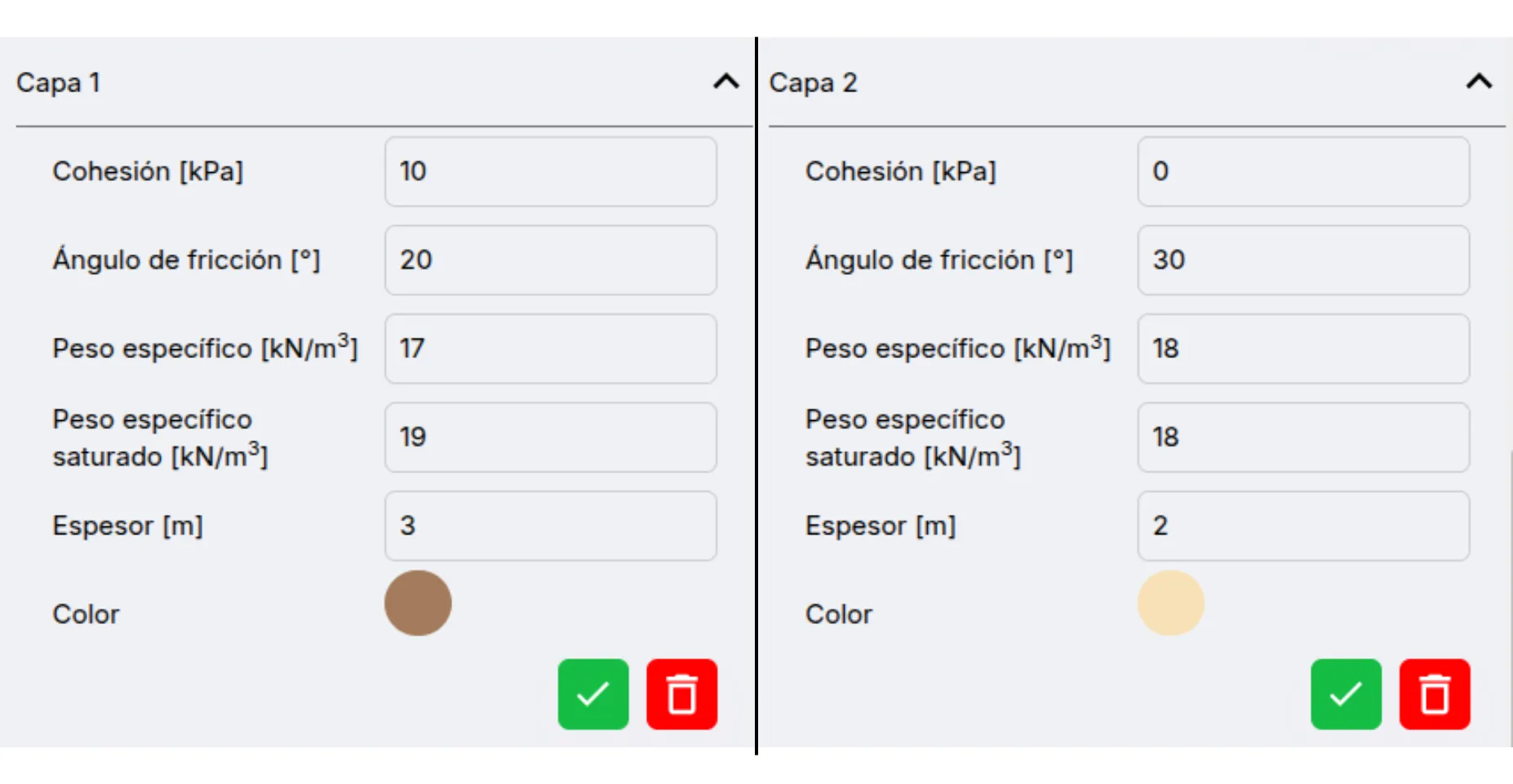Edit Capa 1 Ángulo de fricción value
This screenshot has width=1513, height=784.
pos(551,260)
